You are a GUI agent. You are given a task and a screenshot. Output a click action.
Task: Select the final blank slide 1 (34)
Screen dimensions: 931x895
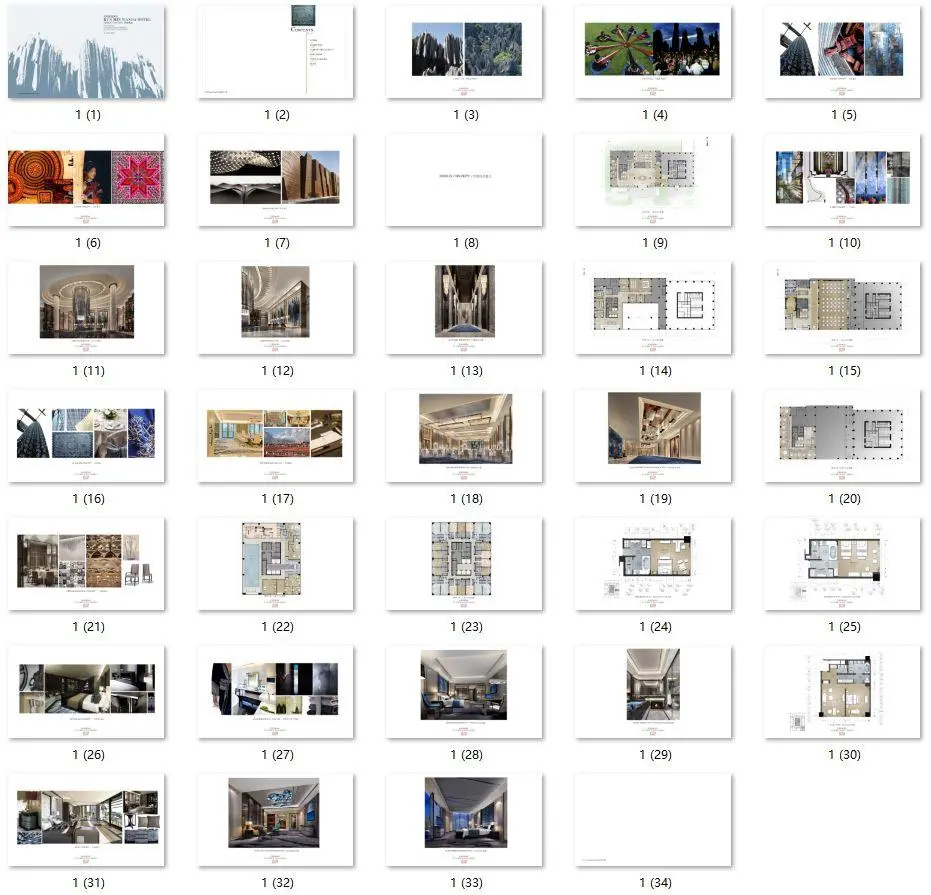click(652, 818)
